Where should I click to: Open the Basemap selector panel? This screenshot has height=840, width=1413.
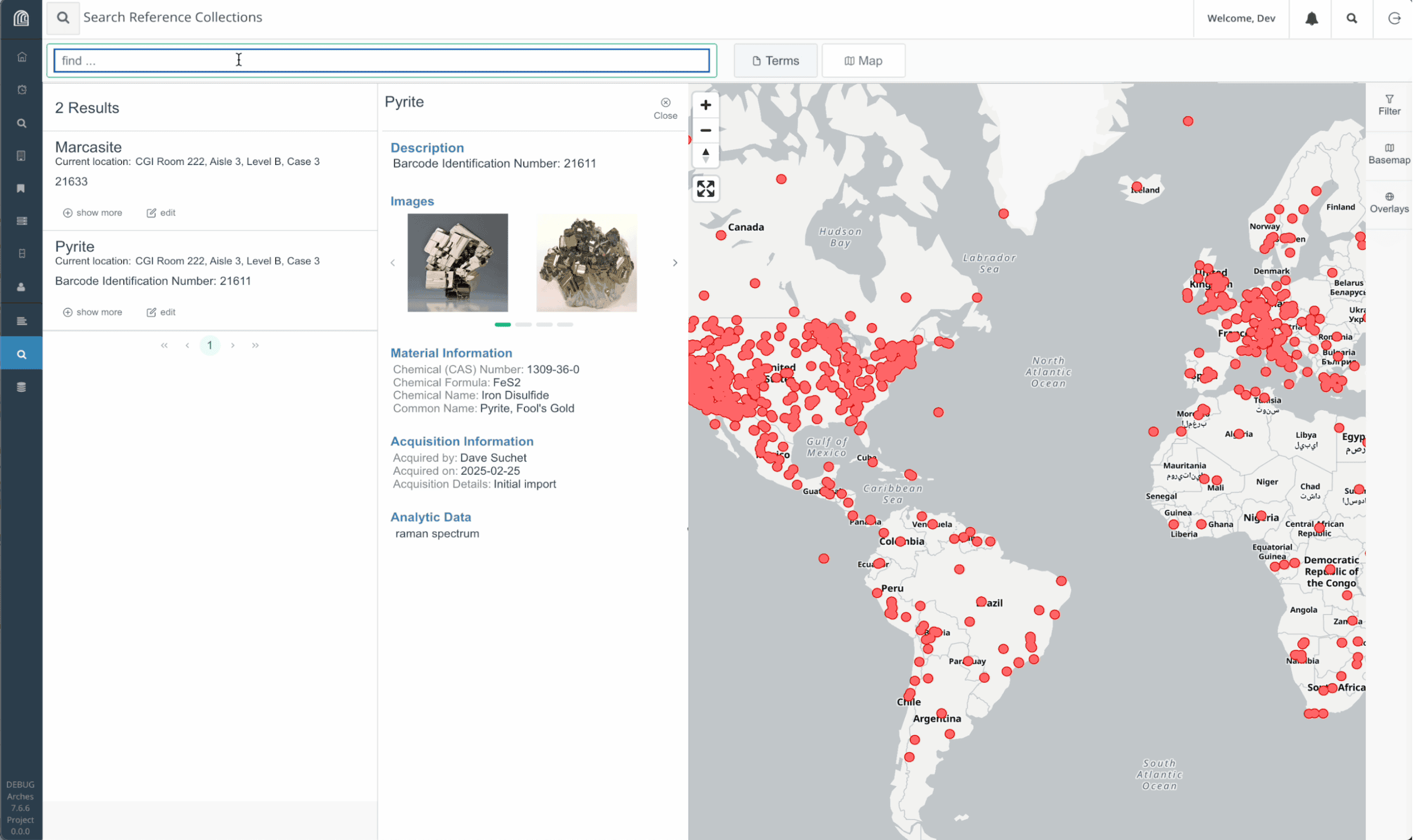1389,154
